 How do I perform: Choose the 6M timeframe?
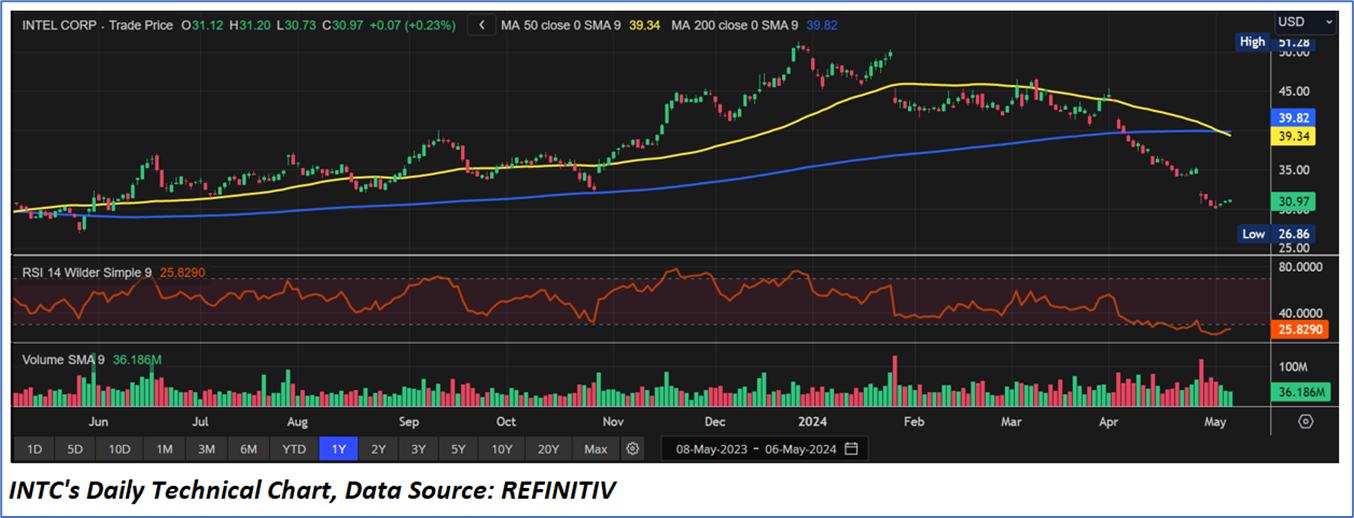pos(248,449)
